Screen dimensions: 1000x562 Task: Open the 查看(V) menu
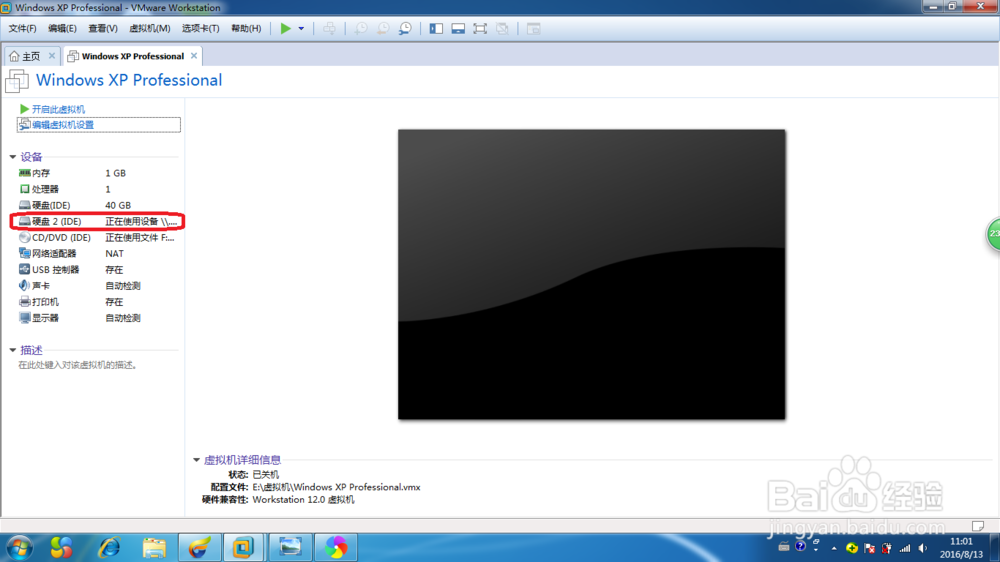tap(103, 28)
